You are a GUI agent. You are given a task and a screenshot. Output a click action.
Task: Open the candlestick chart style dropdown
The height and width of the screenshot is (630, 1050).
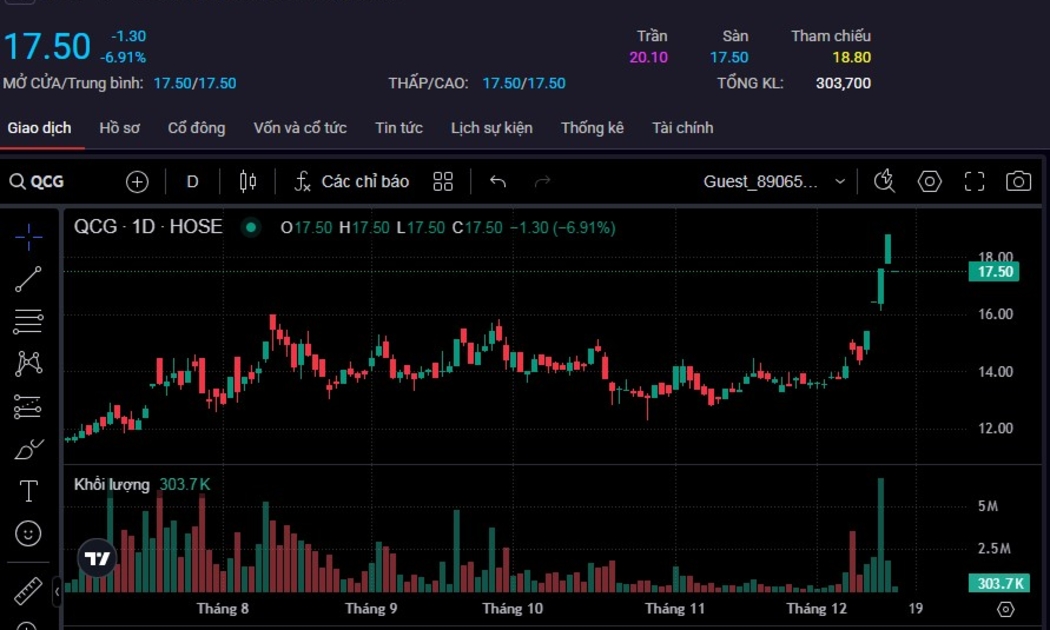coord(248,181)
